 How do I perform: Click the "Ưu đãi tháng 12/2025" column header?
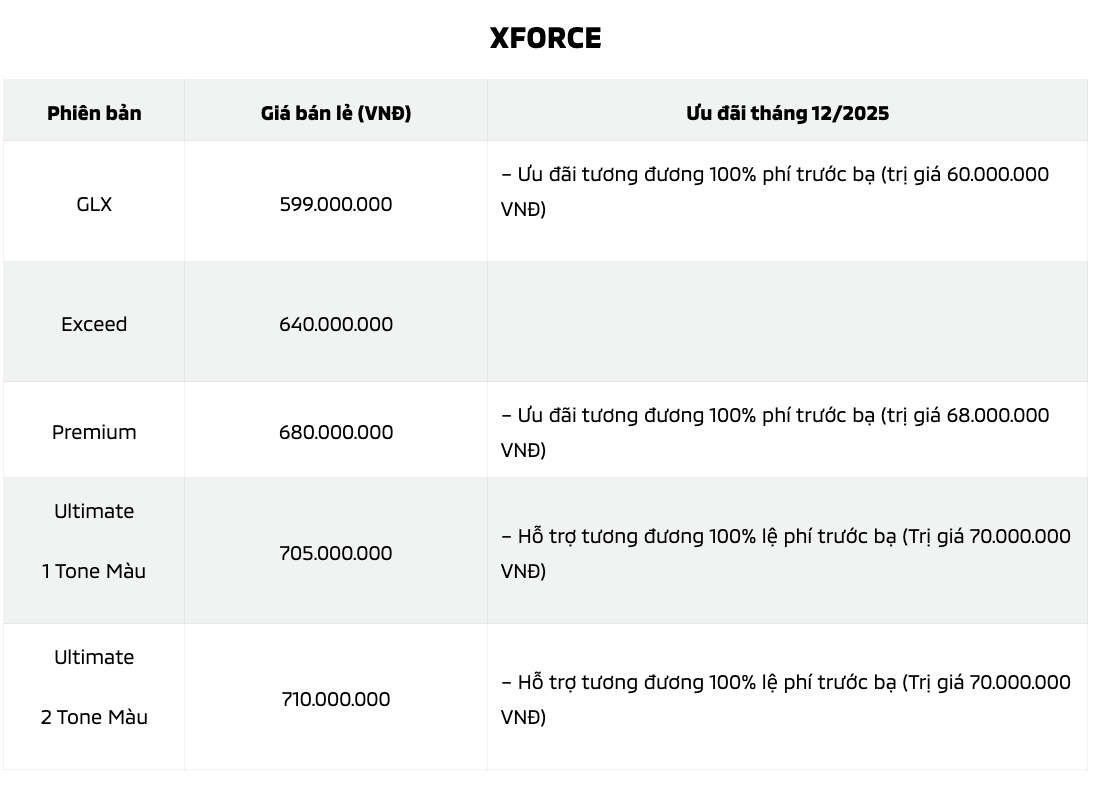click(x=787, y=113)
